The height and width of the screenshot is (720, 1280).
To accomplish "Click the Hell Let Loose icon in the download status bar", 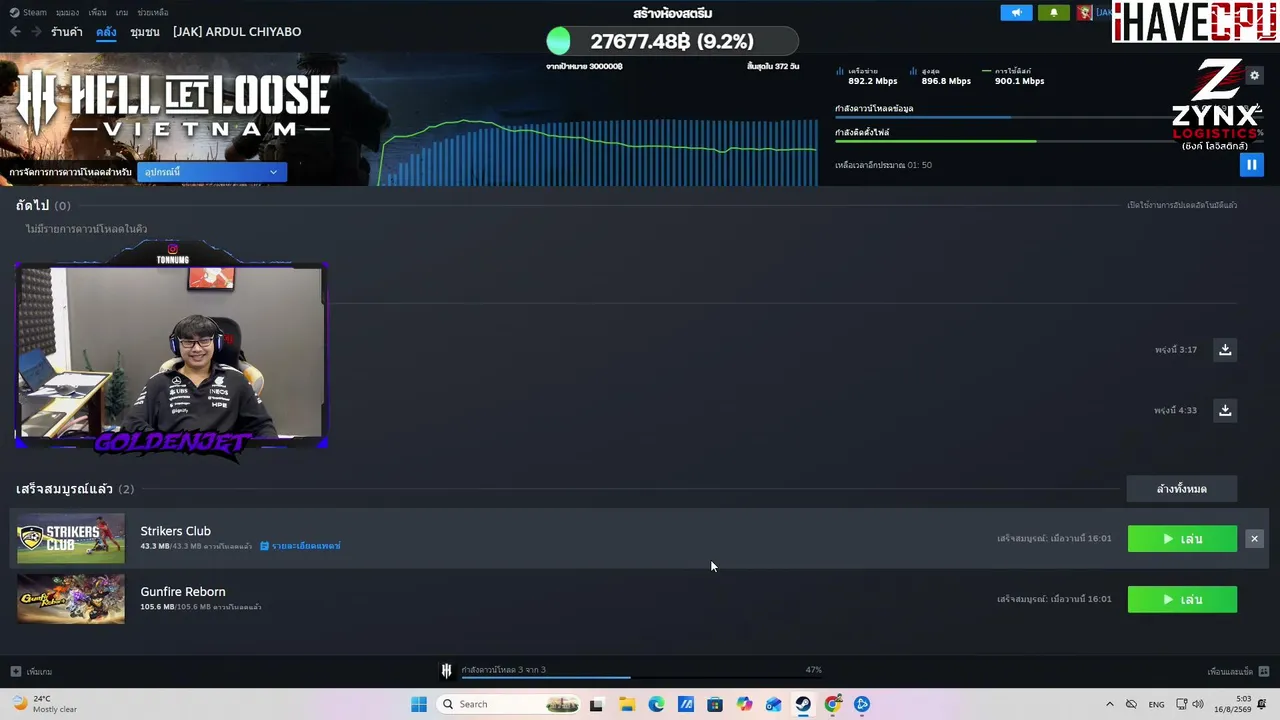I will point(447,670).
